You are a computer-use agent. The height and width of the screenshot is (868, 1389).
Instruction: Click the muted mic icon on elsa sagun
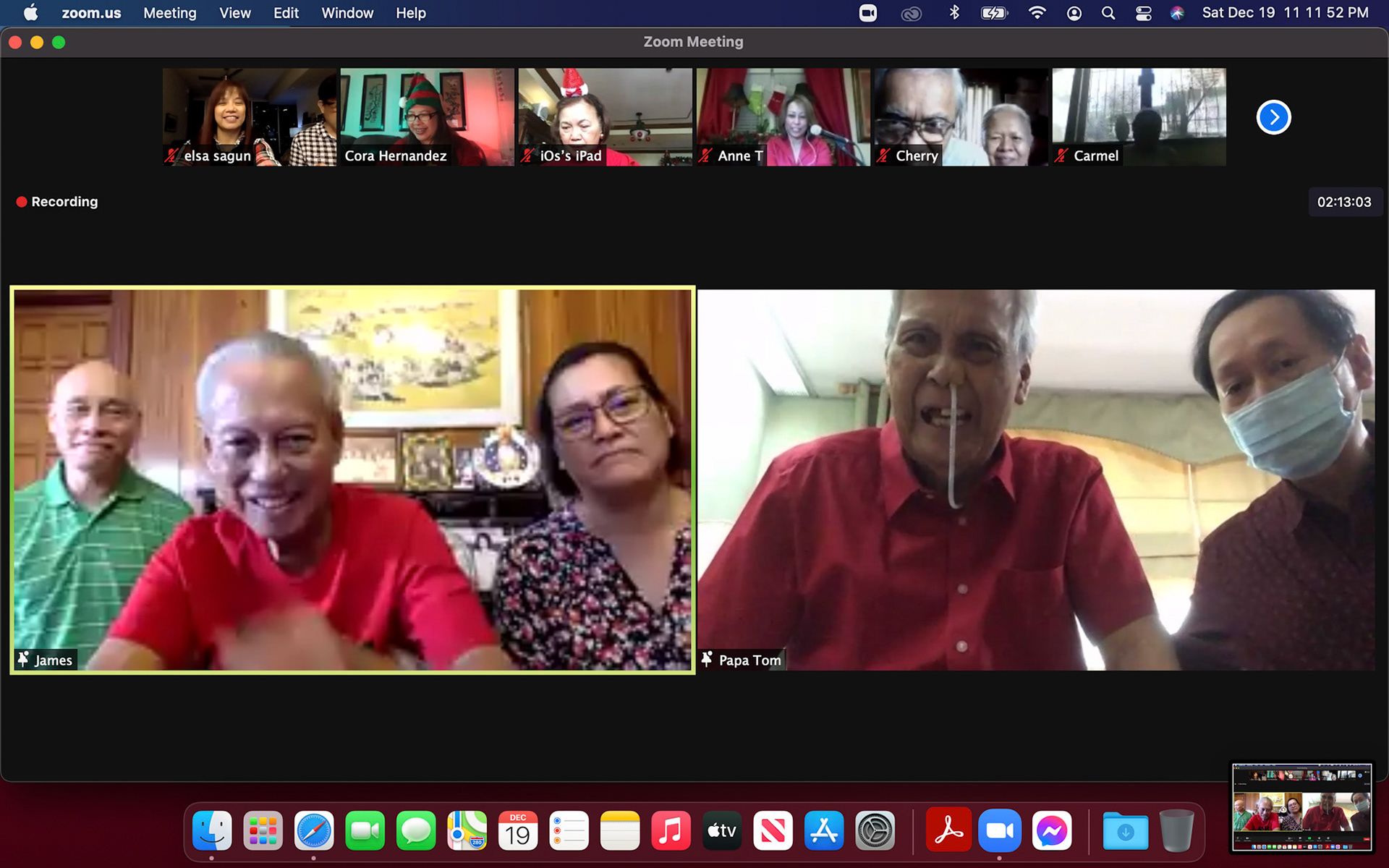click(x=171, y=156)
